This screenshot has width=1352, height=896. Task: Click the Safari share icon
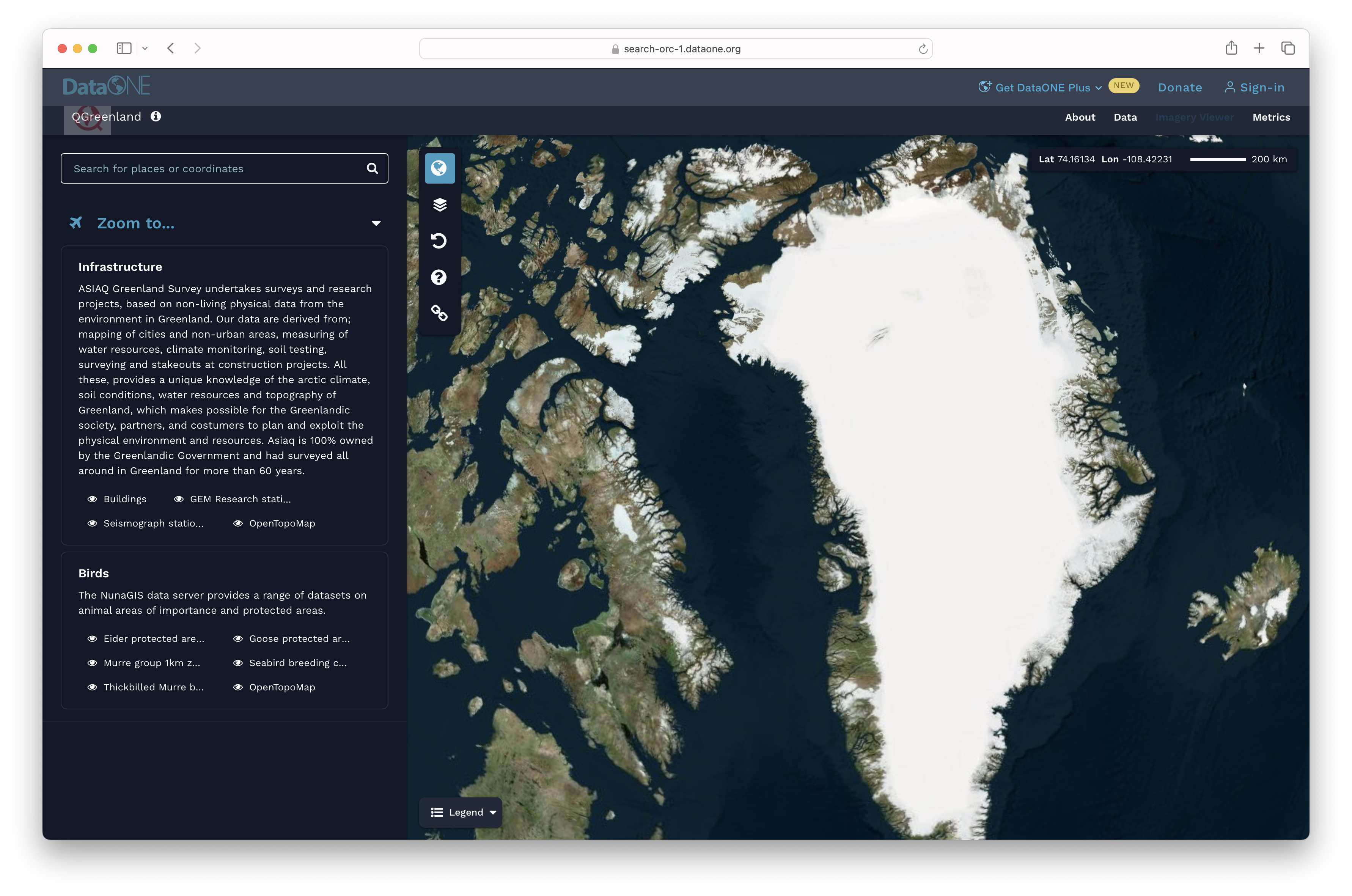coord(1231,48)
